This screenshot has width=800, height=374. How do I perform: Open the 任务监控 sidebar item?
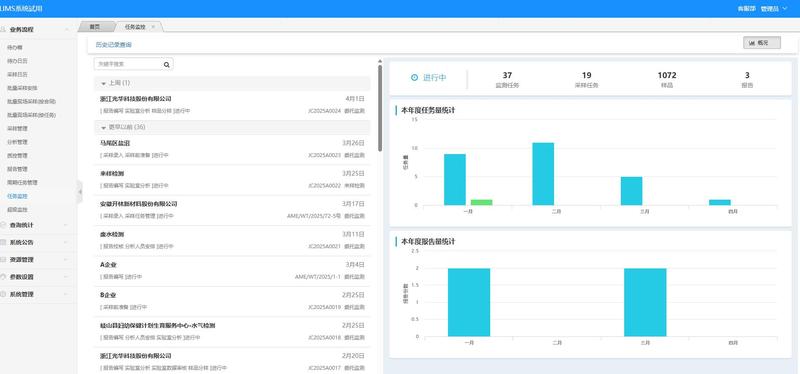[x=17, y=196]
